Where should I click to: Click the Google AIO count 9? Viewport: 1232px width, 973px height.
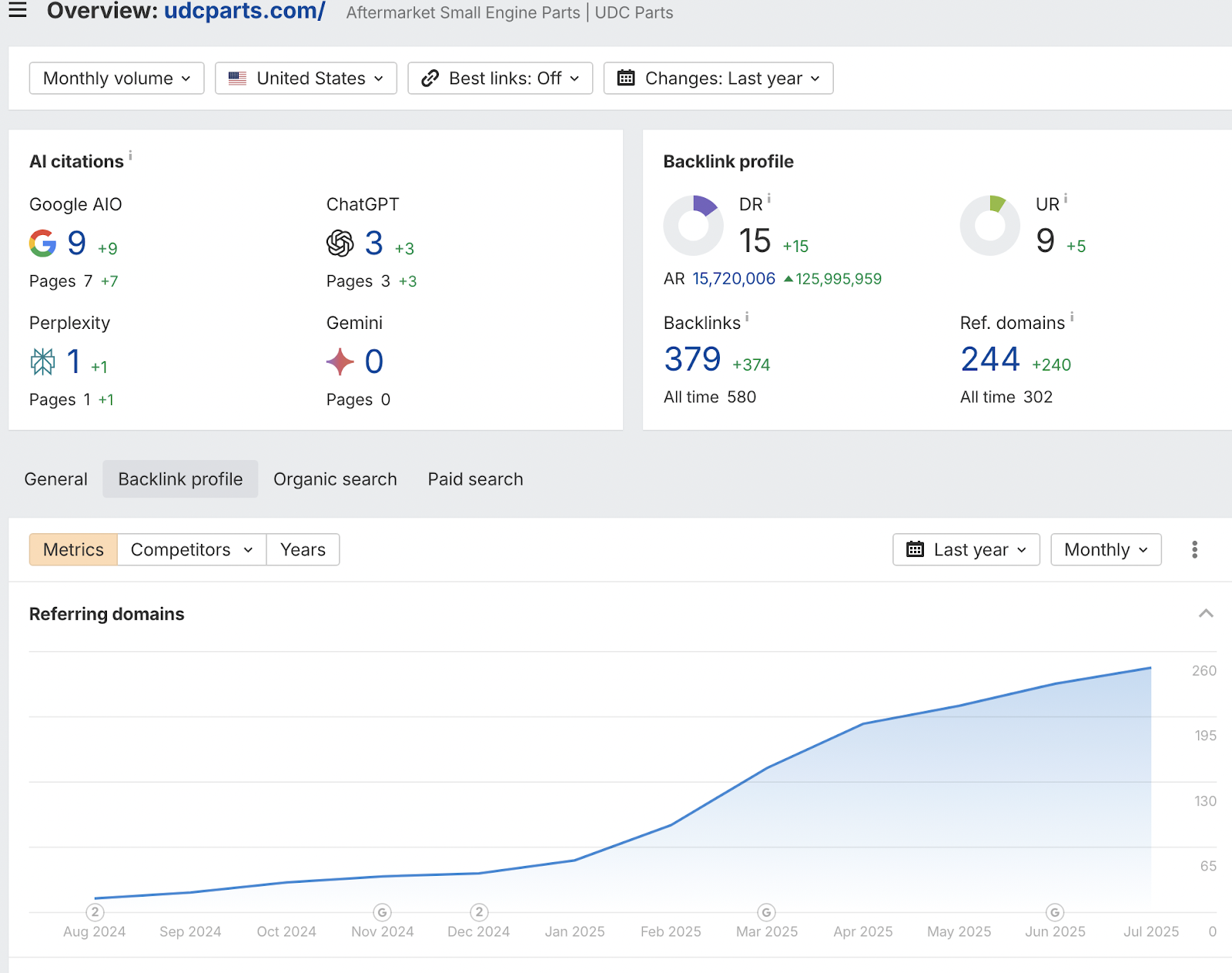coord(77,243)
